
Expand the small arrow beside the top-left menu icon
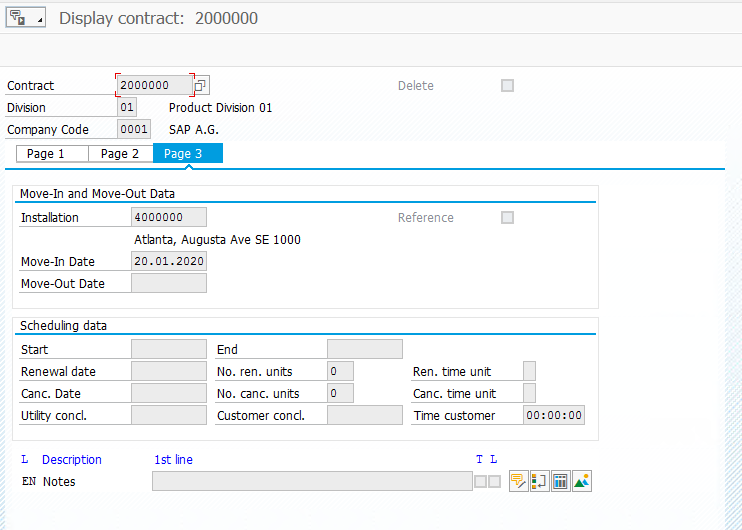(x=40, y=20)
